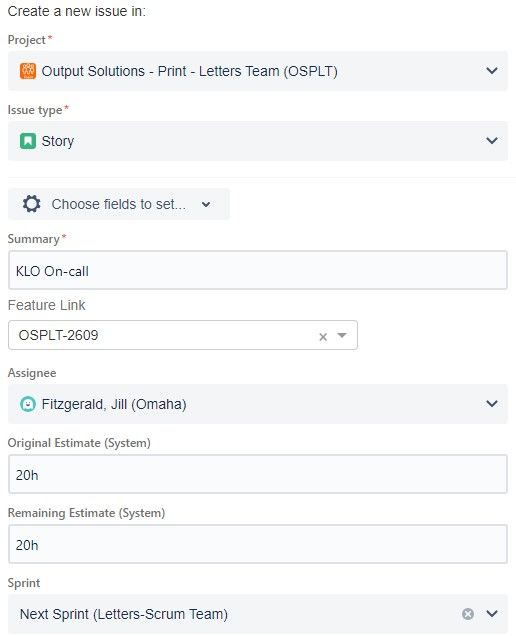This screenshot has width=516, height=636.
Task: Open the Assignee dropdown chevron
Action: click(492, 404)
